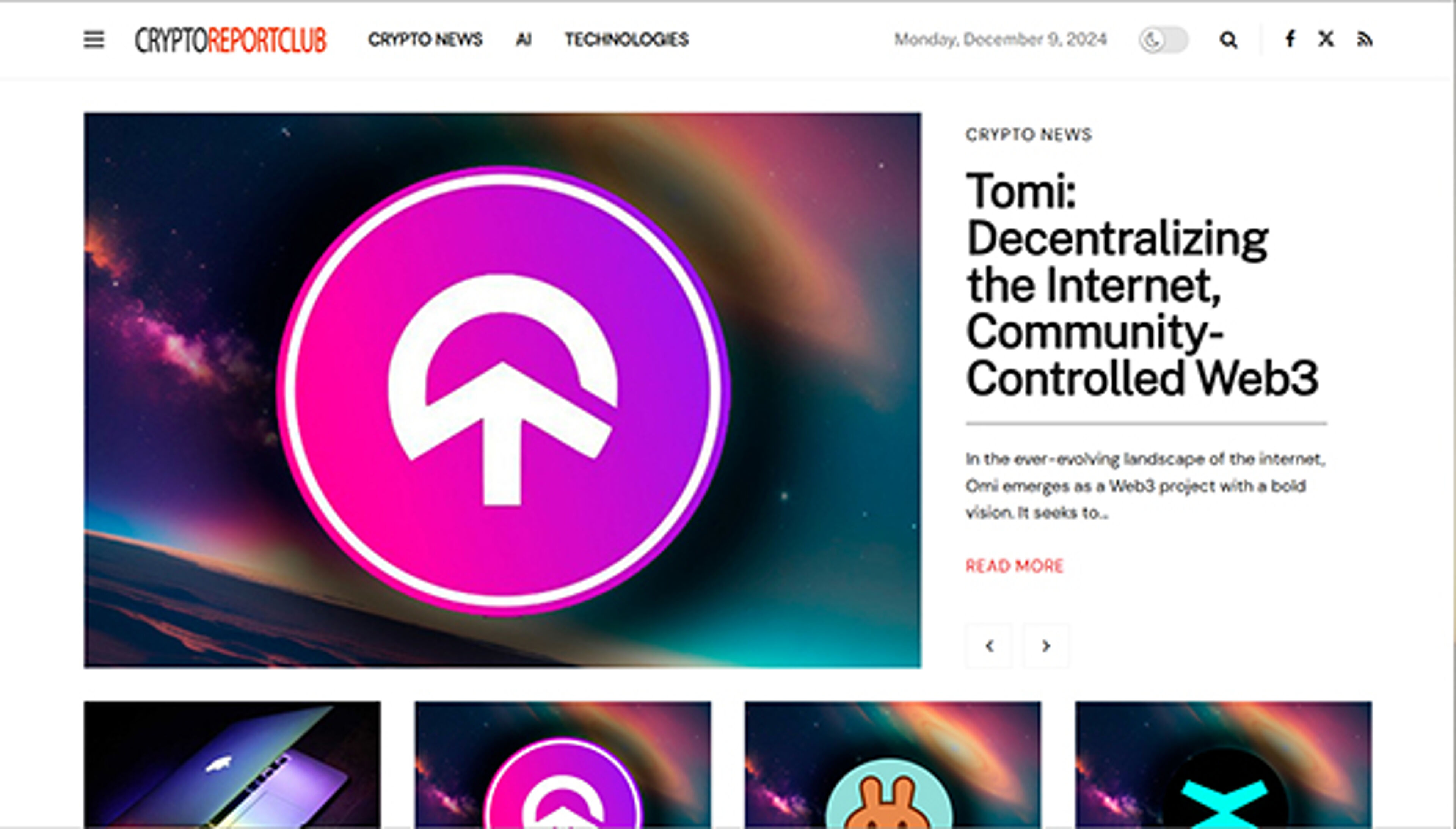
Task: Open the Crypto News menu item
Action: [425, 39]
